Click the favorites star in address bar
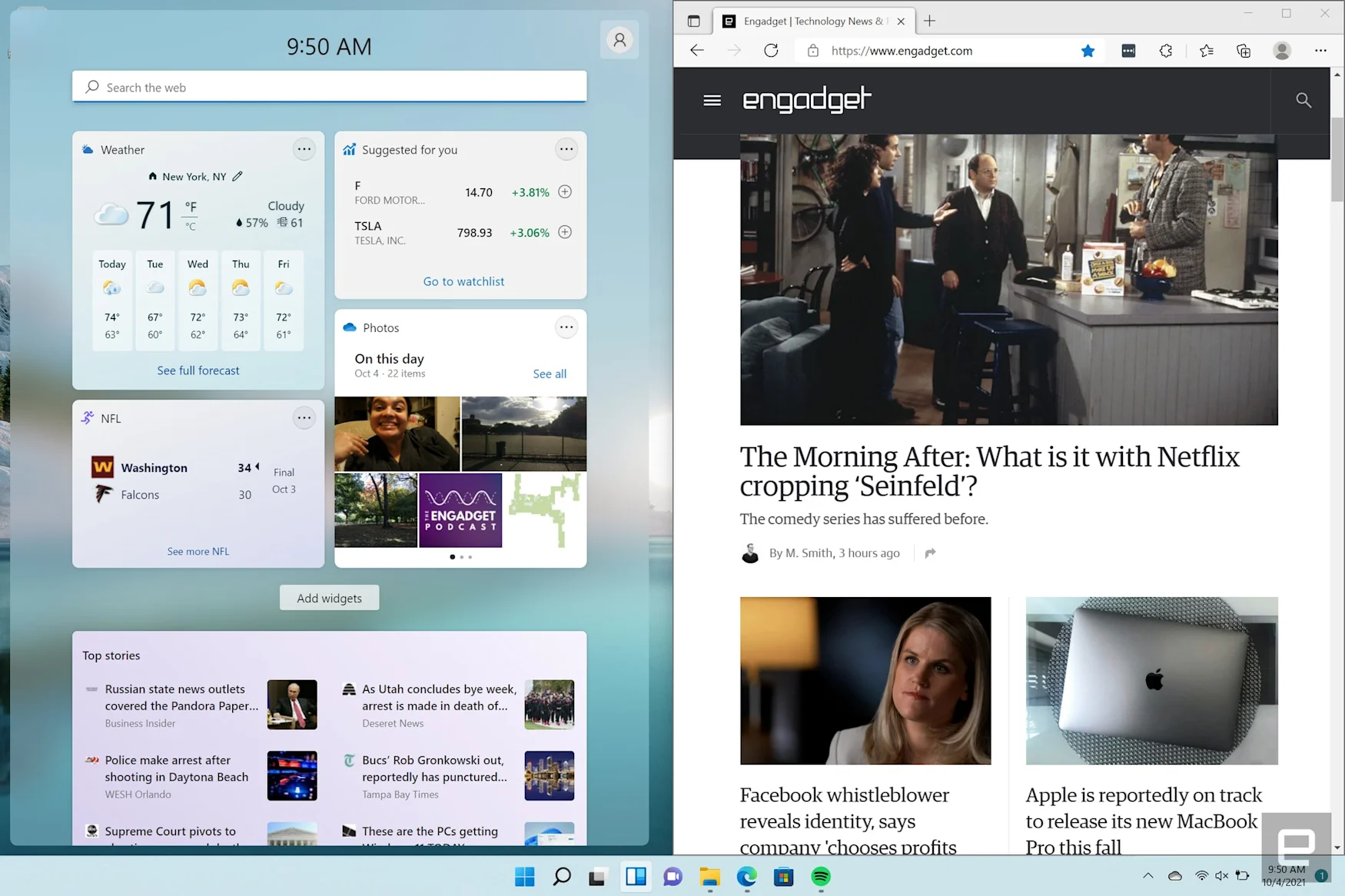The image size is (1345, 896). point(1088,51)
